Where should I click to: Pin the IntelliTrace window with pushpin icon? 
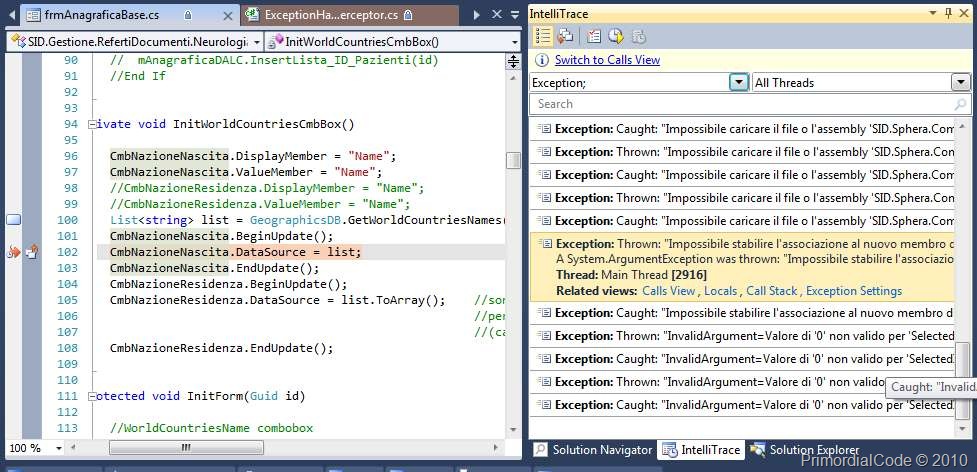[x=949, y=14]
